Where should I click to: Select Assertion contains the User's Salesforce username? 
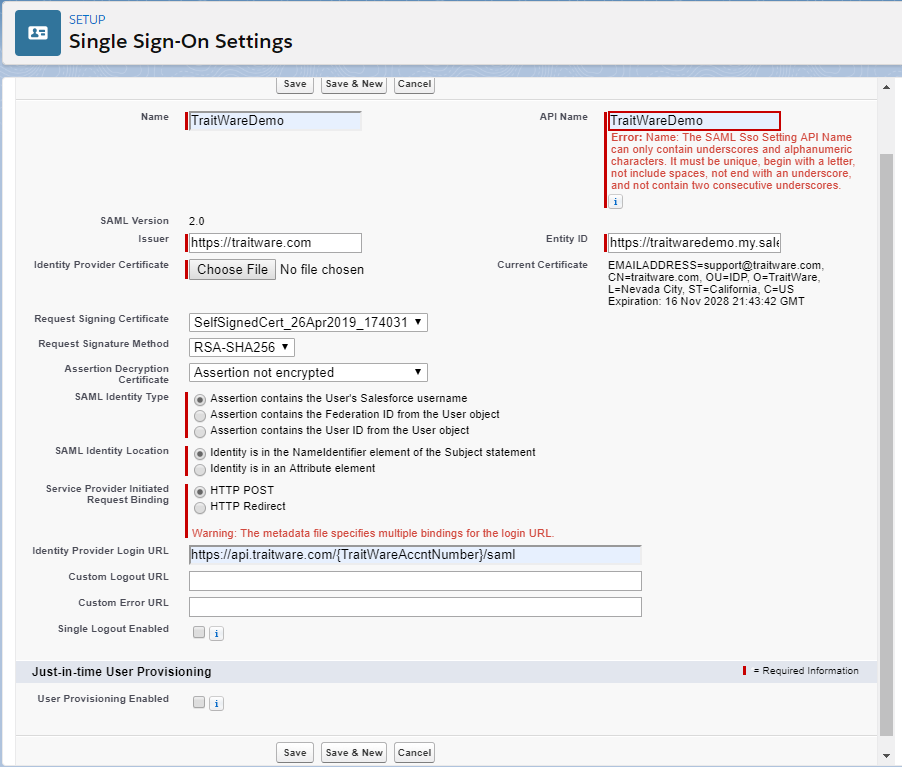pyautogui.click(x=200, y=399)
